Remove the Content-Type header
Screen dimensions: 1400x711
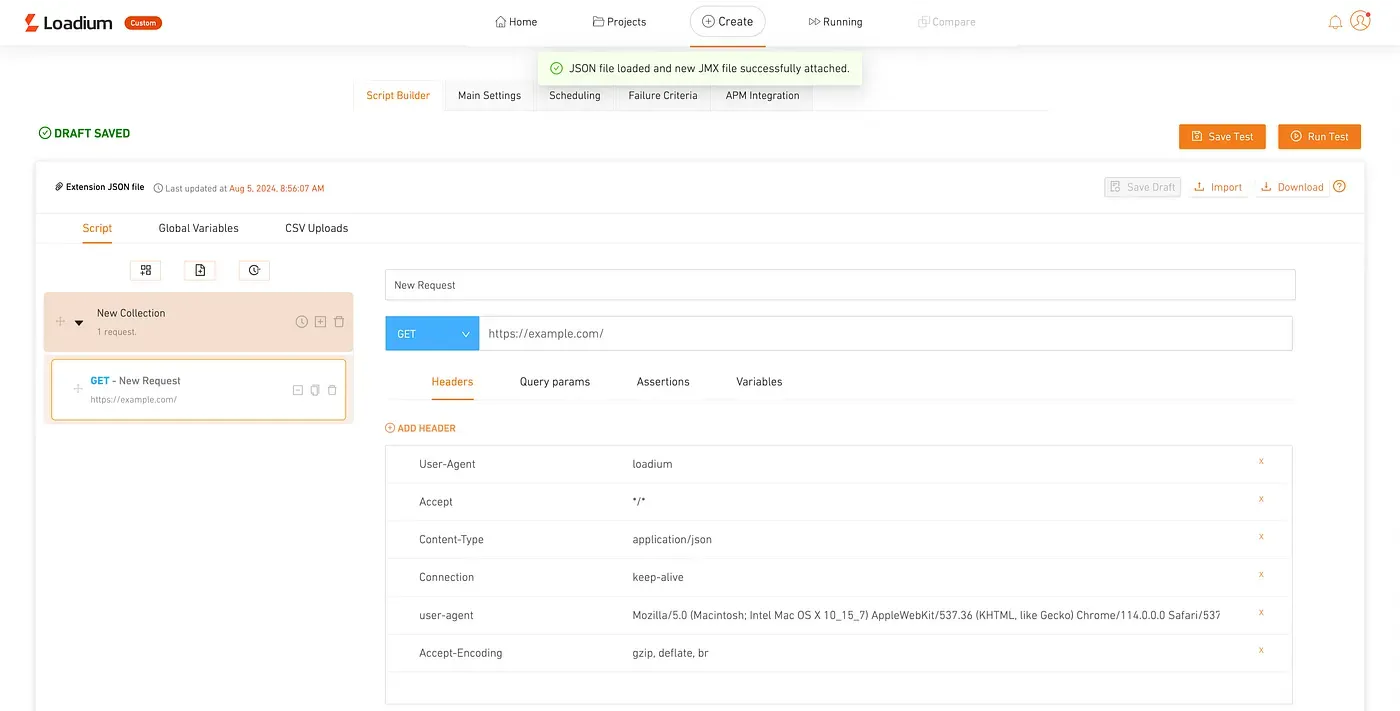pyautogui.click(x=1261, y=537)
